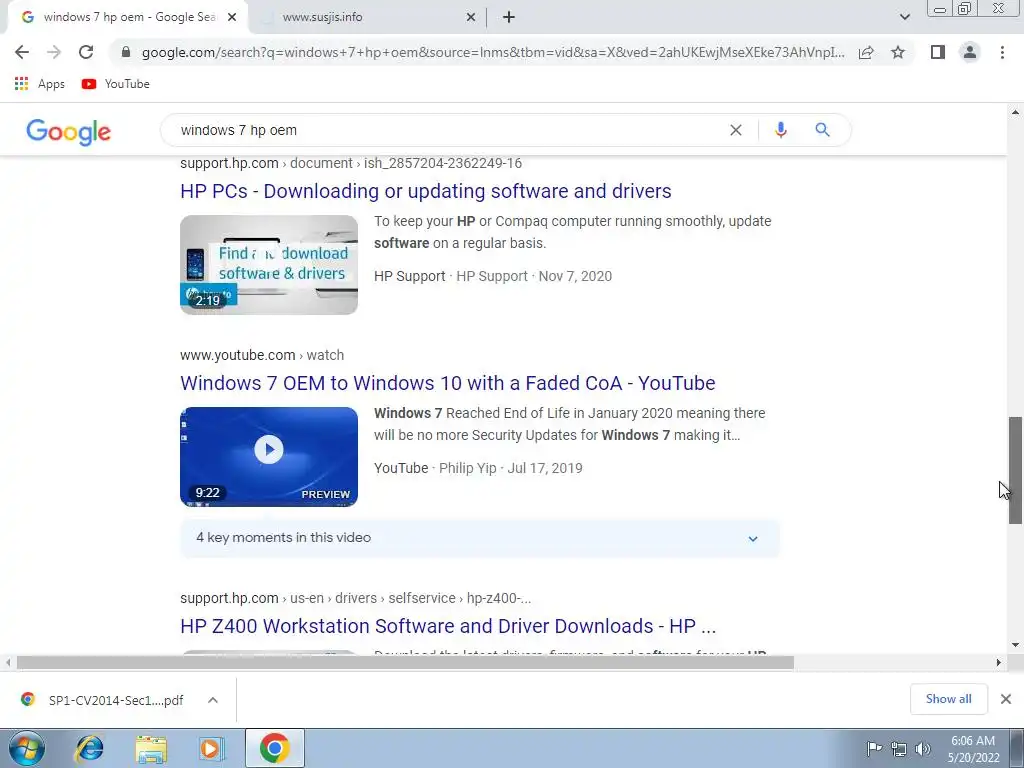
Task: Open the tab search dropdown arrow
Action: click(x=904, y=17)
